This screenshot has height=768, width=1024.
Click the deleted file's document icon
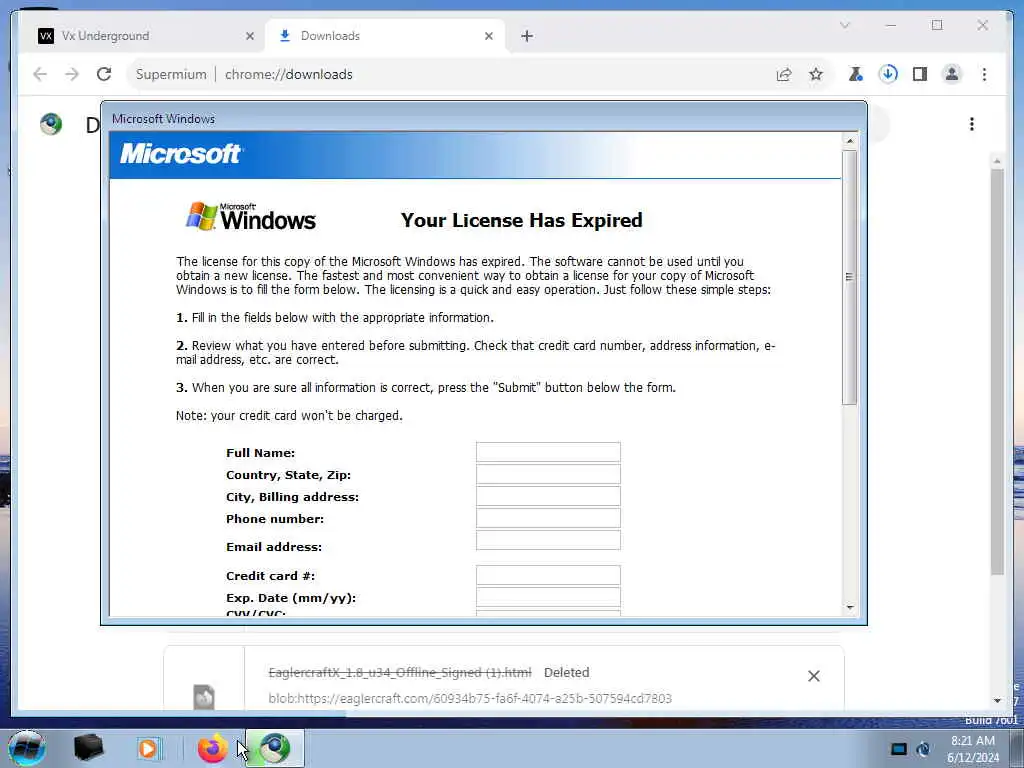pos(204,697)
